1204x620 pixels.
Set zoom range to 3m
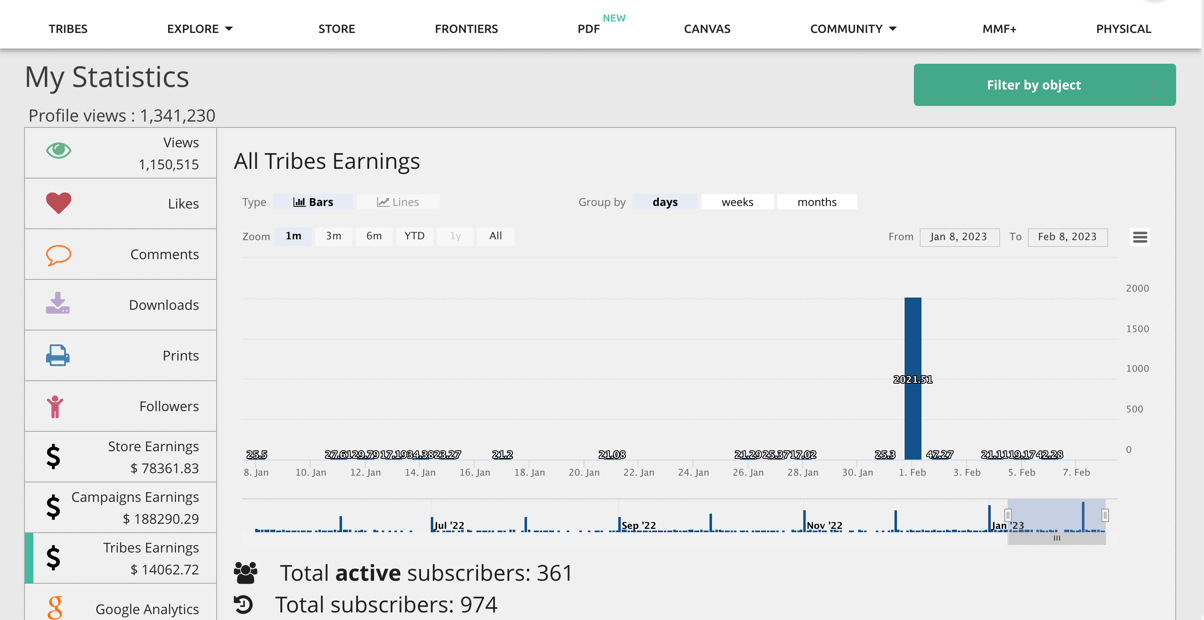pyautogui.click(x=333, y=236)
